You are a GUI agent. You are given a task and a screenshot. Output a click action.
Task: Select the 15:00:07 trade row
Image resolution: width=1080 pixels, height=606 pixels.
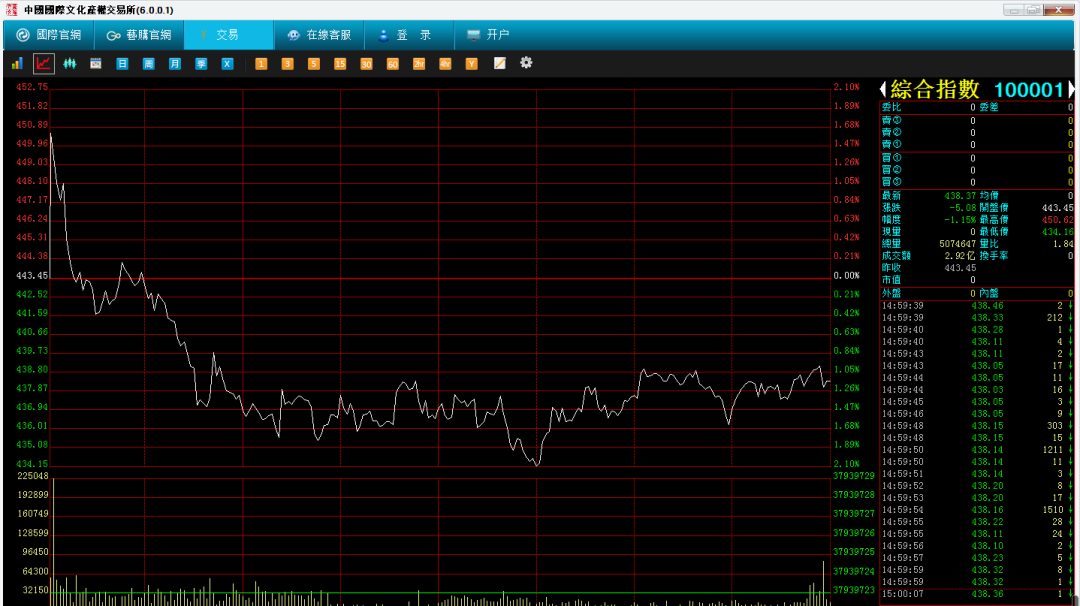[977, 594]
